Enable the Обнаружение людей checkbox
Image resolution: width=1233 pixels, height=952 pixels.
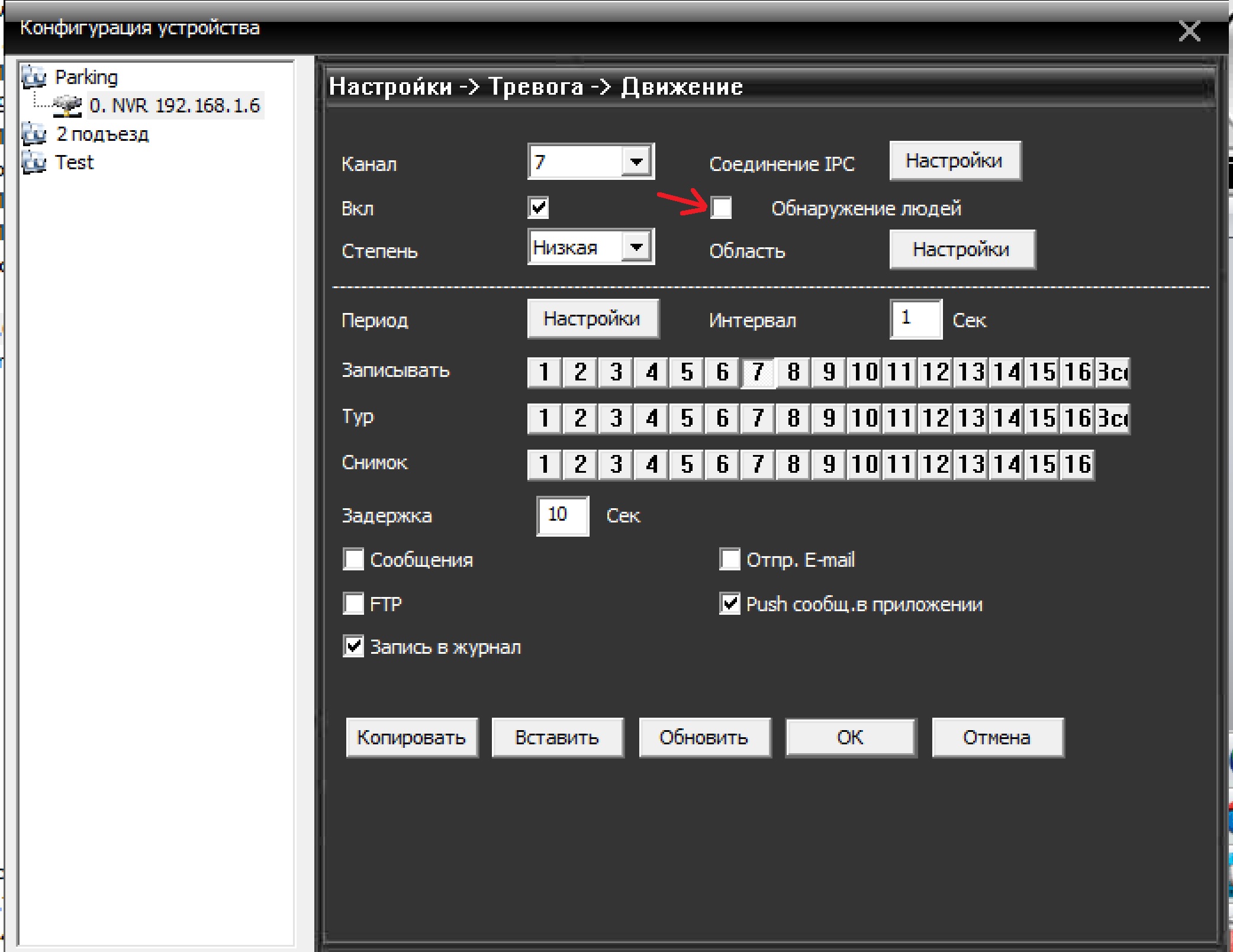[x=721, y=208]
